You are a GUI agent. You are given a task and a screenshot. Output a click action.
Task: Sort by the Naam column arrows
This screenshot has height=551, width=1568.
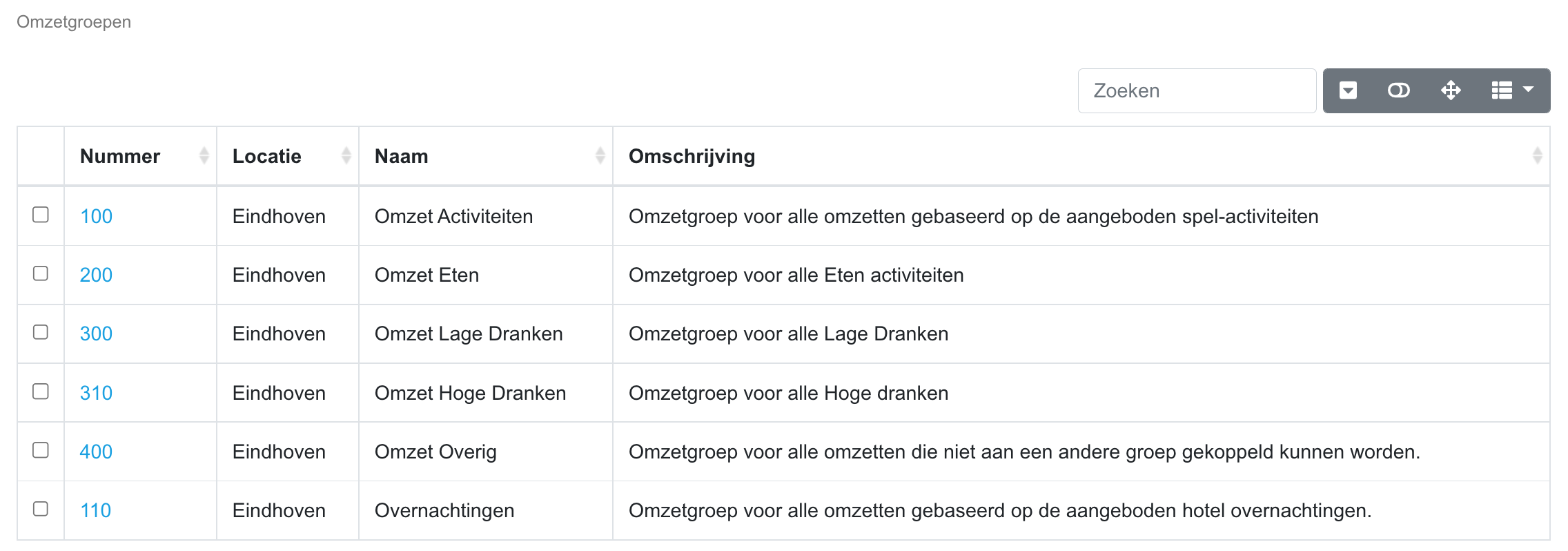point(600,156)
